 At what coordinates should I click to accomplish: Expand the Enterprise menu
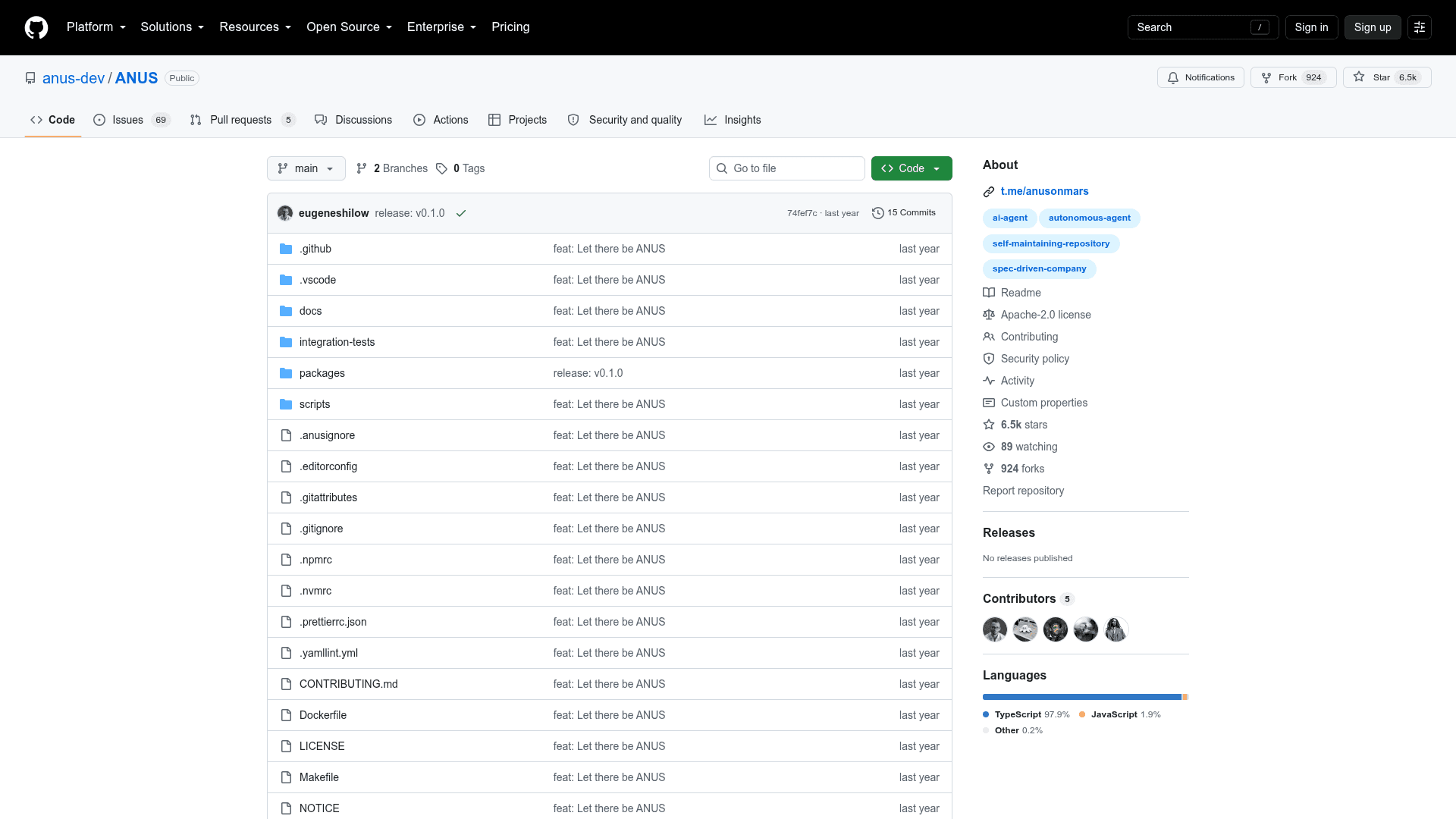coord(442,27)
